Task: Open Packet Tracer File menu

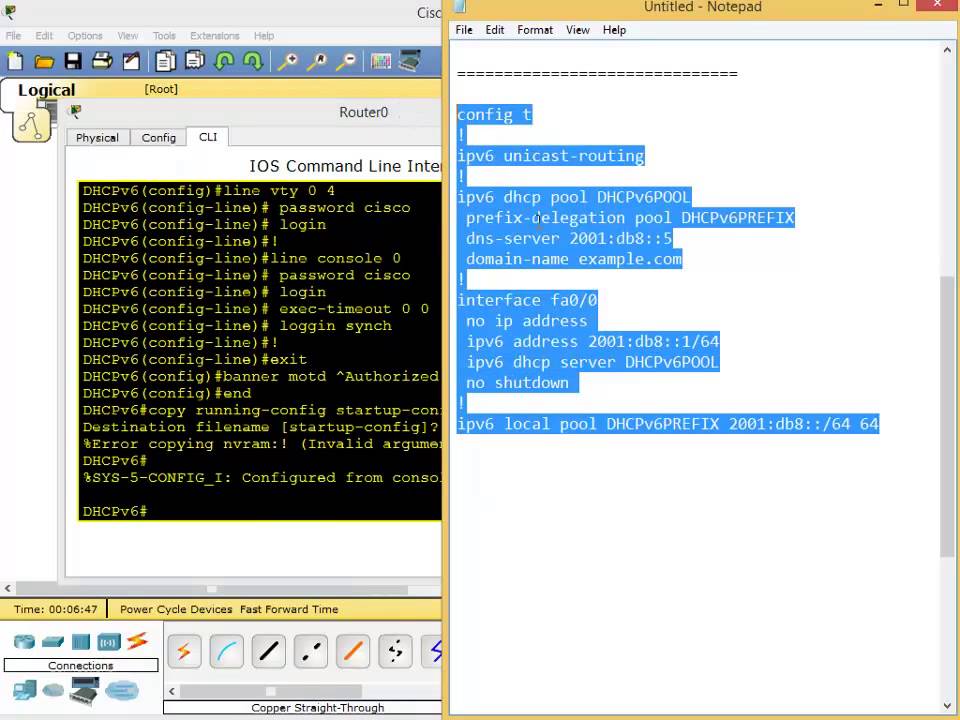Action: click(13, 36)
